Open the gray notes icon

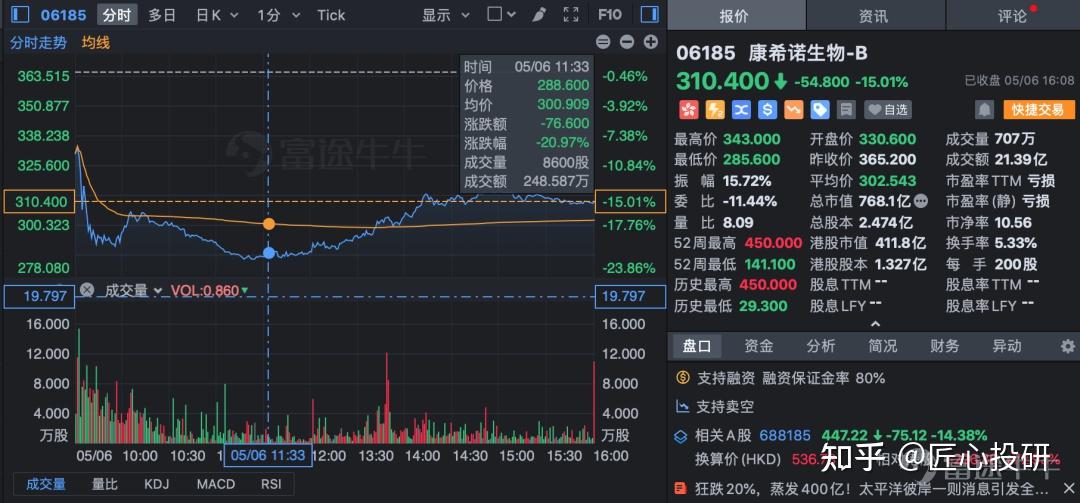pyautogui.click(x=846, y=109)
